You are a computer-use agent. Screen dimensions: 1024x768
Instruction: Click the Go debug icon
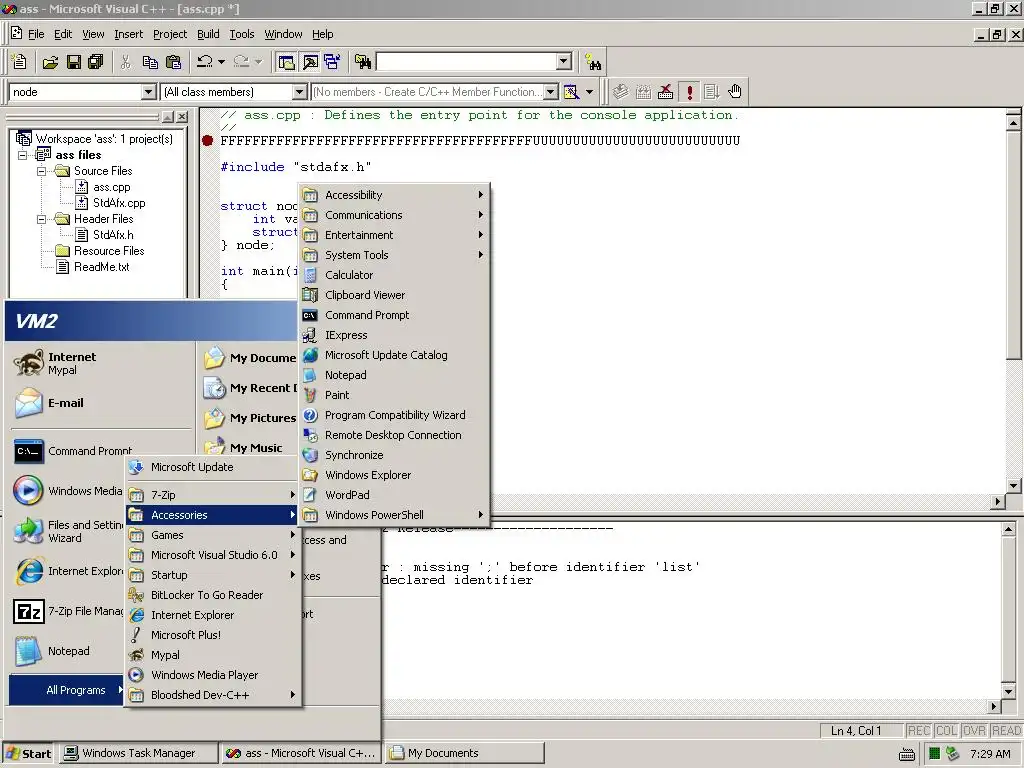[712, 92]
